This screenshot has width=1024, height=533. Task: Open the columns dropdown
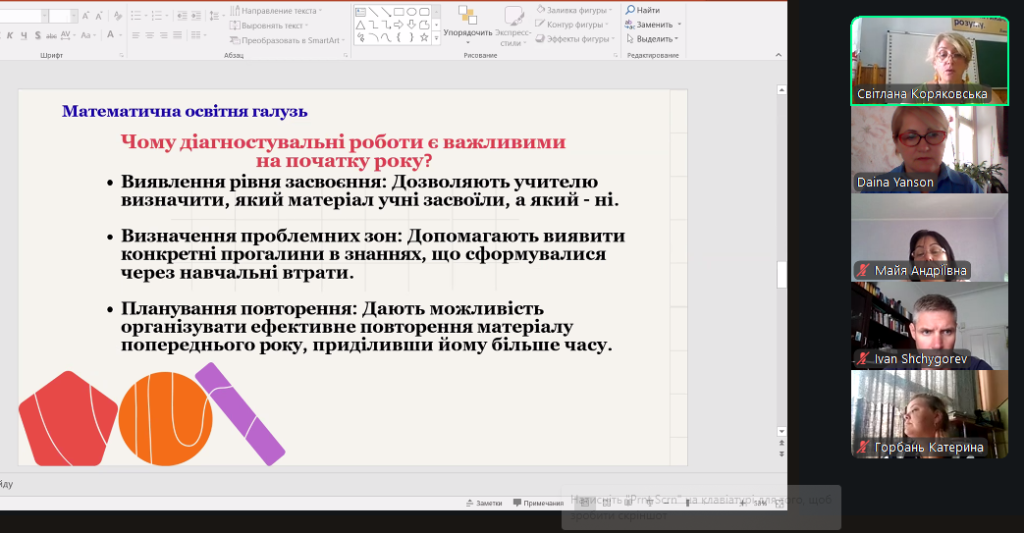[x=199, y=35]
